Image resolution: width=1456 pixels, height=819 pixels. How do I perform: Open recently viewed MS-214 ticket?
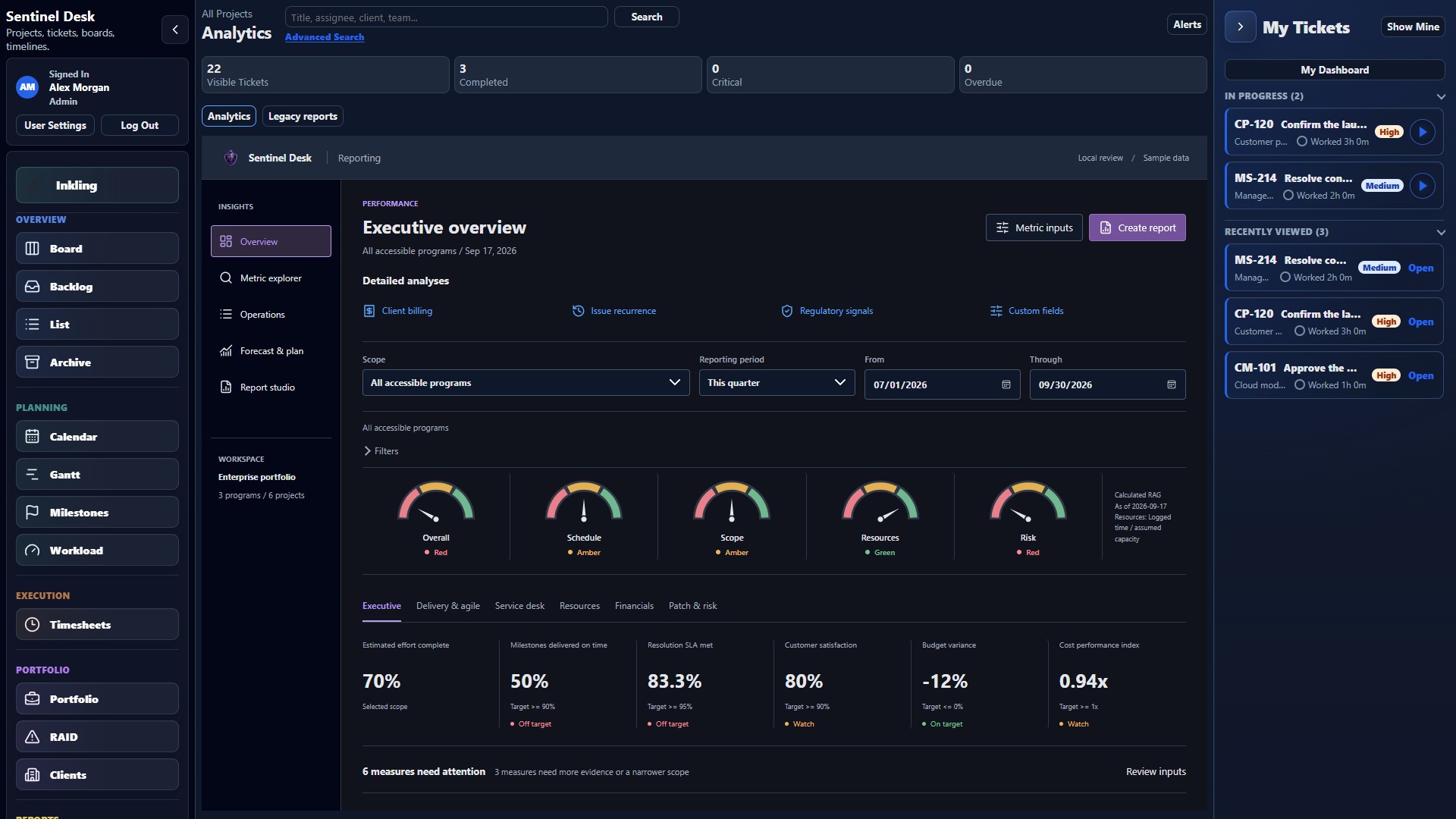tap(1334, 268)
